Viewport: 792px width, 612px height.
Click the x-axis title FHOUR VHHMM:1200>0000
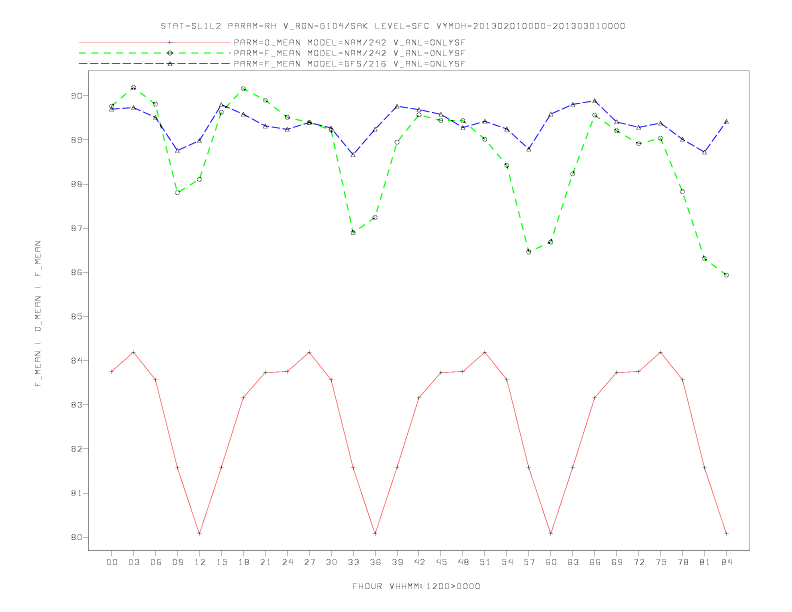click(x=416, y=586)
